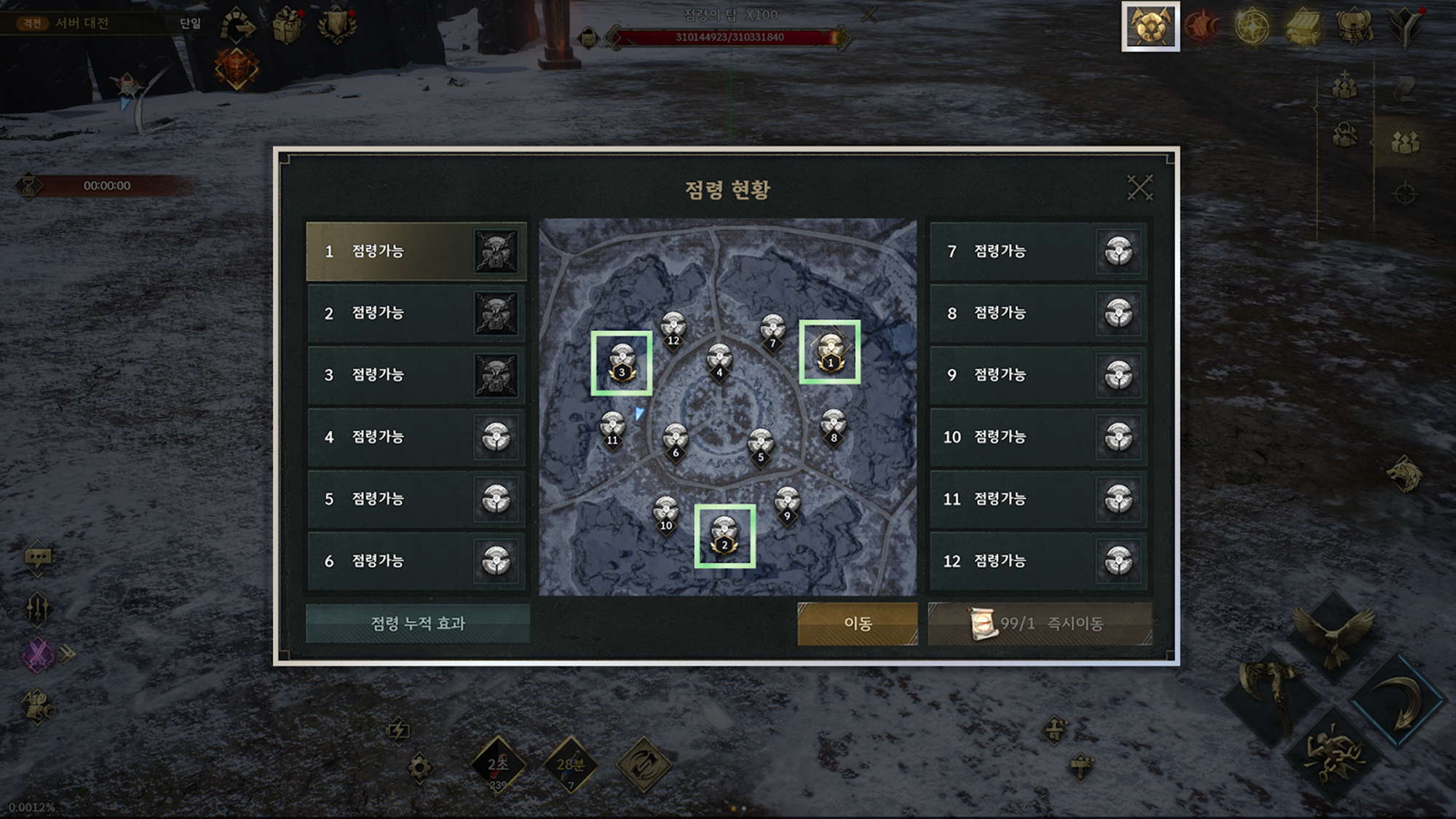Toggle the auto-swap circular arrows button

click(644, 764)
